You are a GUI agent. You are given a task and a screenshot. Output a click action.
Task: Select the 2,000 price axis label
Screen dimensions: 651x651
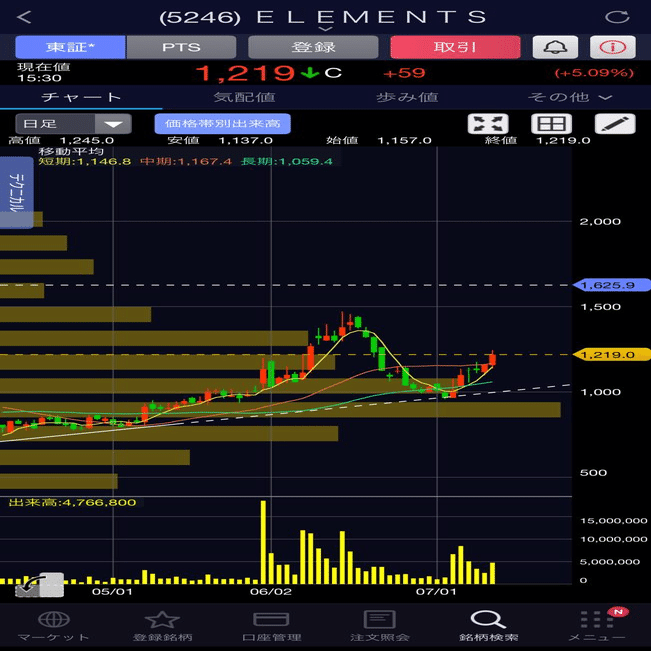coord(600,221)
